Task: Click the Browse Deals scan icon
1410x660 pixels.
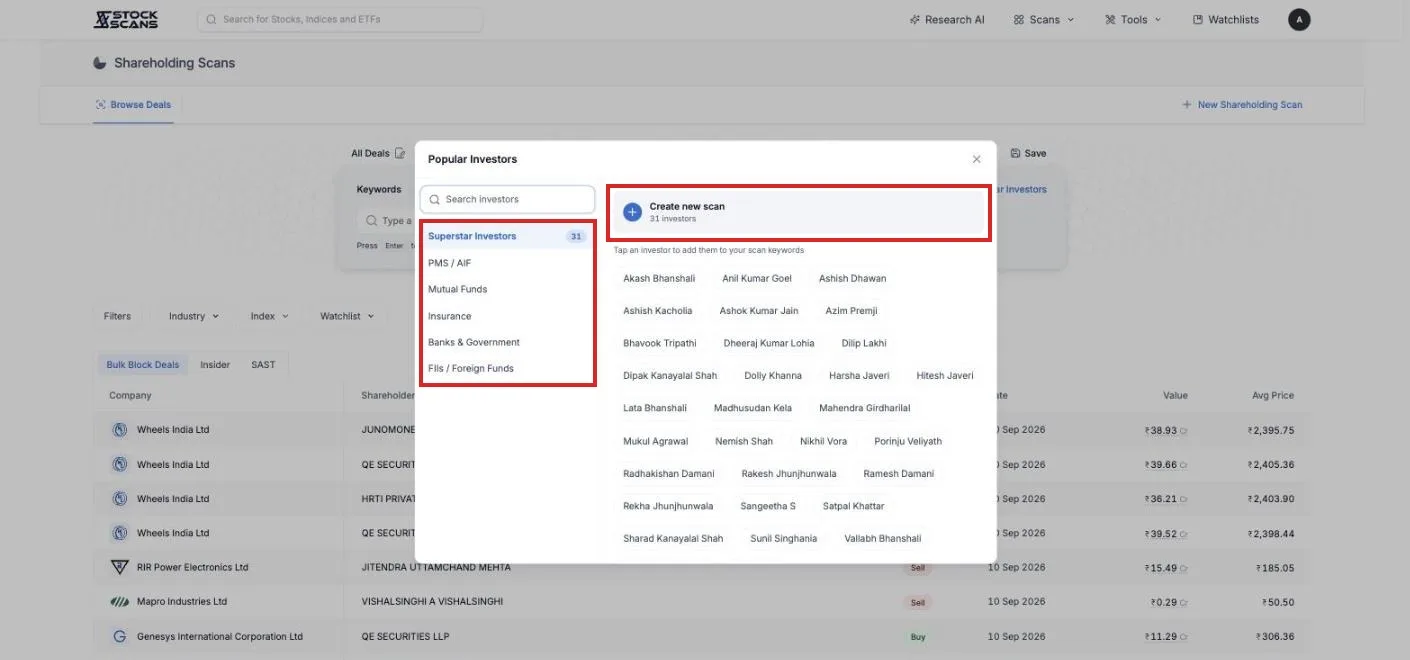Action: [x=100, y=104]
